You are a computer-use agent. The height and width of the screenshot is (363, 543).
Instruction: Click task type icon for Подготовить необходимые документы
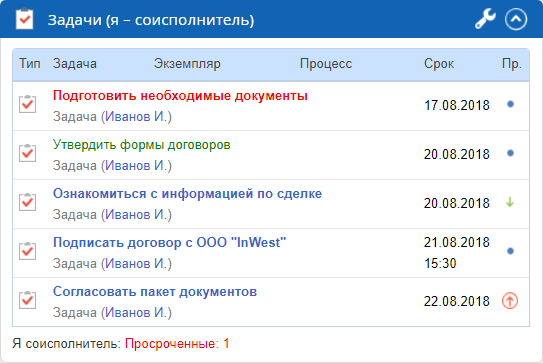[x=27, y=104]
